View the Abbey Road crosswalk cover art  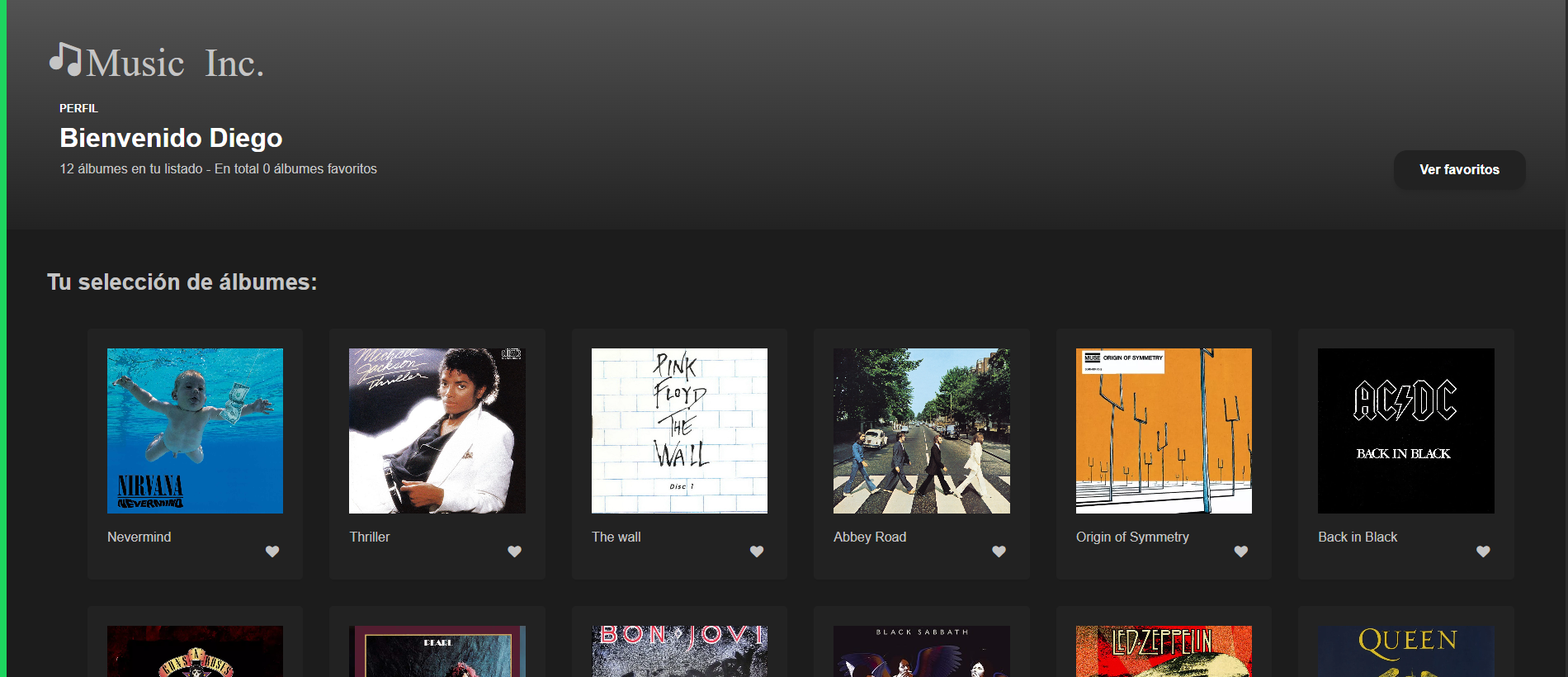(x=922, y=431)
